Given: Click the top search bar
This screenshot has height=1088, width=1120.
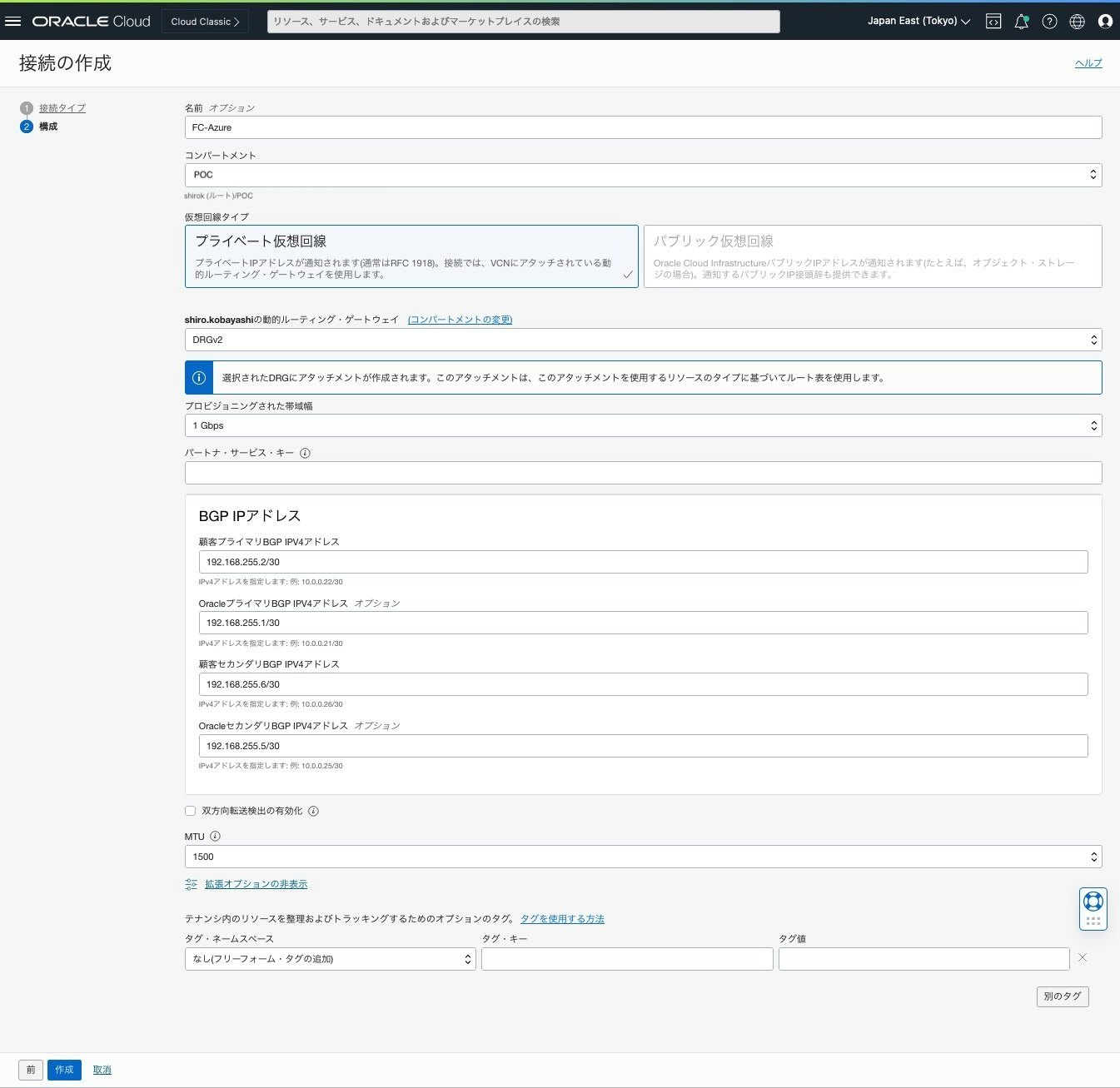Looking at the screenshot, I should click(x=523, y=22).
